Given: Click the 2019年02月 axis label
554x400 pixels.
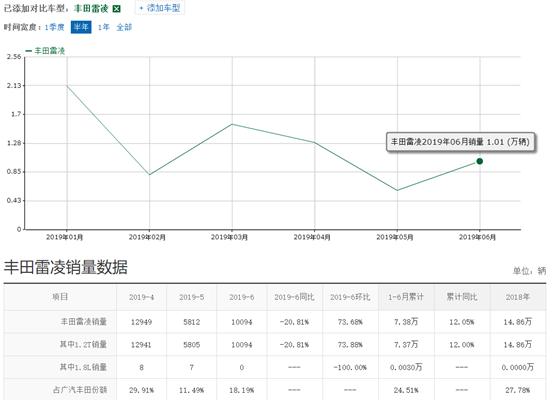Looking at the screenshot, I should pyautogui.click(x=147, y=237).
